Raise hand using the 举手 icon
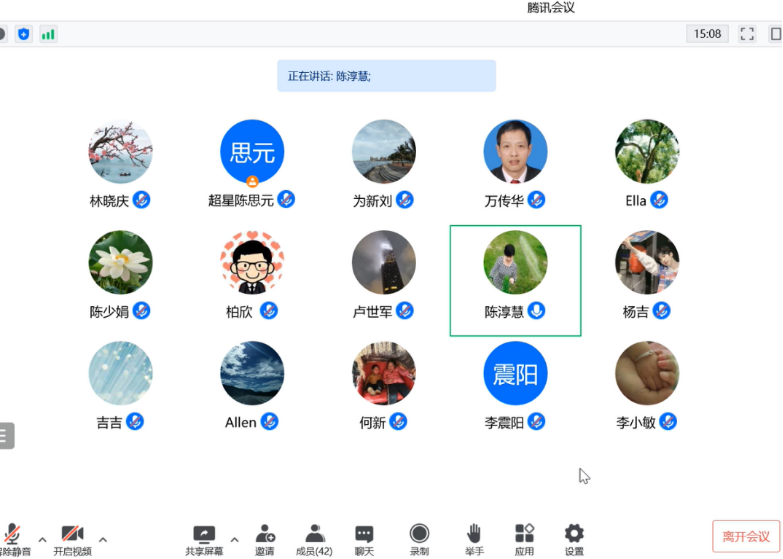The width and height of the screenshot is (783, 559). 474,540
